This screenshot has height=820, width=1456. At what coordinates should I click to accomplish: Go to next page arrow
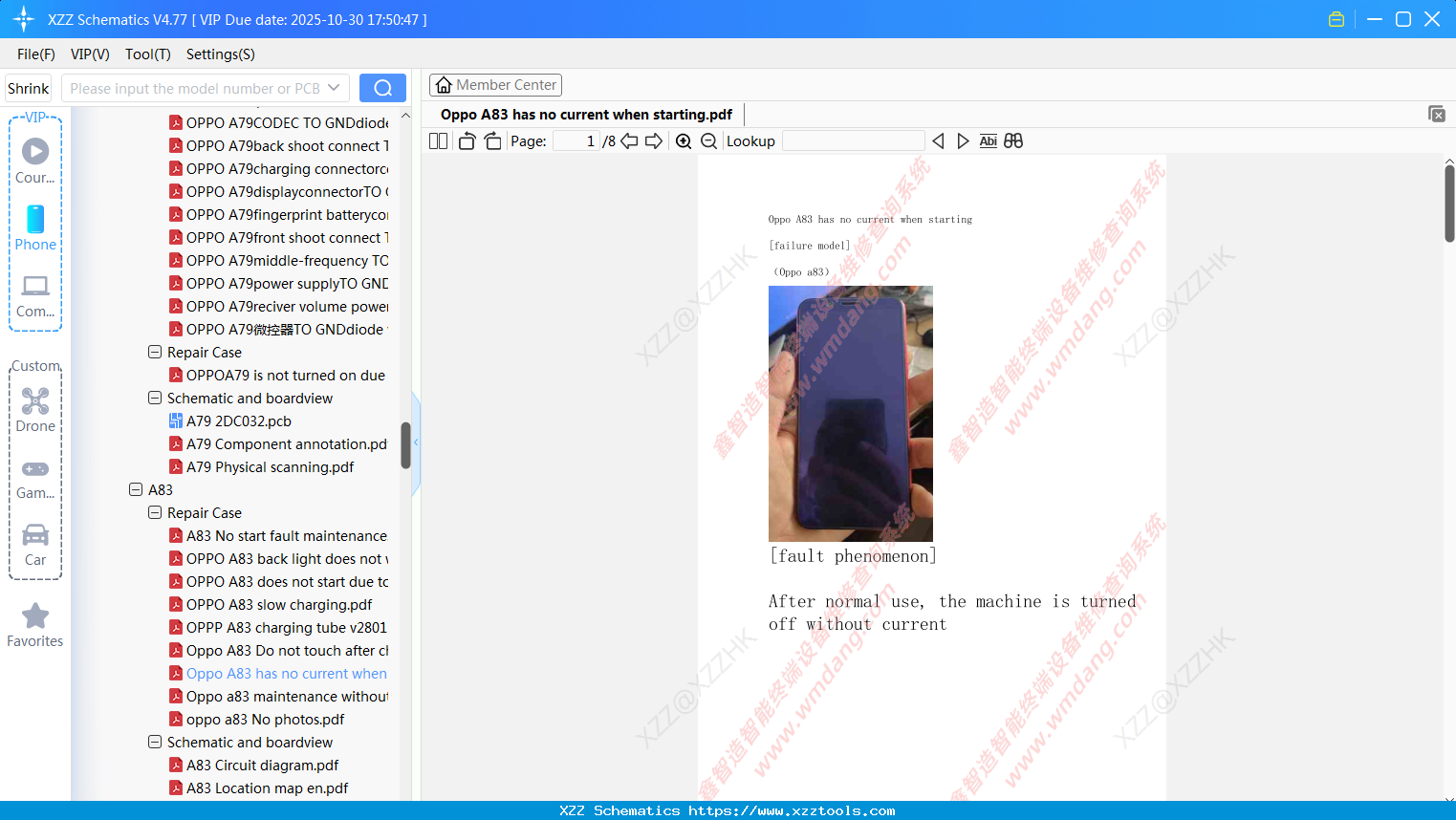pyautogui.click(x=654, y=141)
